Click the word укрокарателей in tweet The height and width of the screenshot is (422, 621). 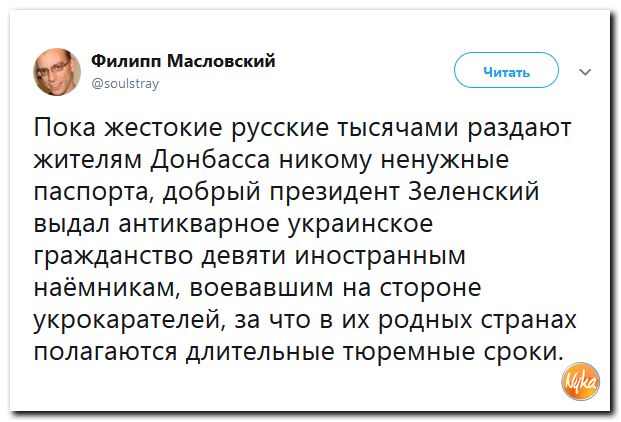[129, 320]
